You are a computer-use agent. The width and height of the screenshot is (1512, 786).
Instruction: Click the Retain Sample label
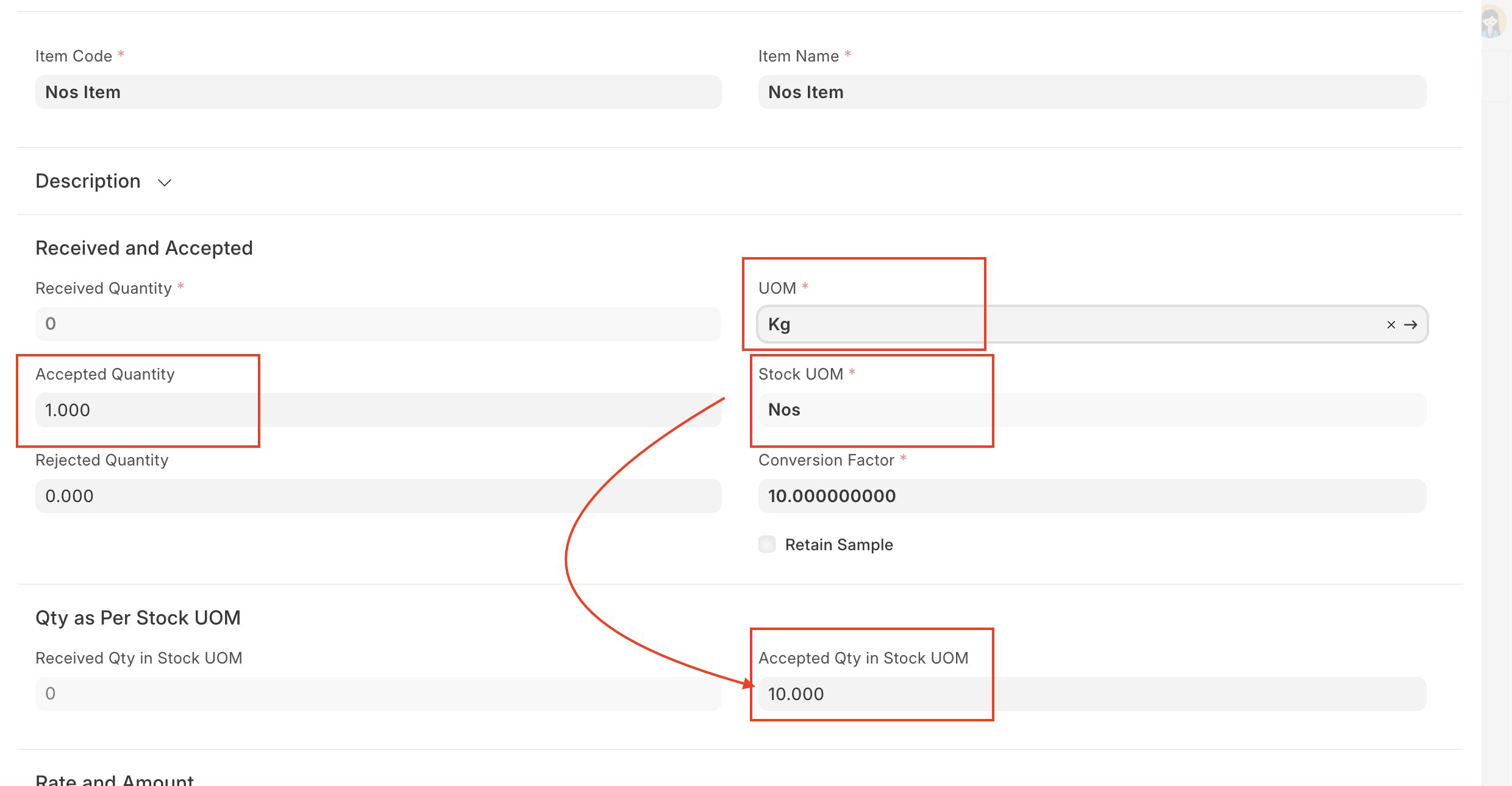[839, 545]
